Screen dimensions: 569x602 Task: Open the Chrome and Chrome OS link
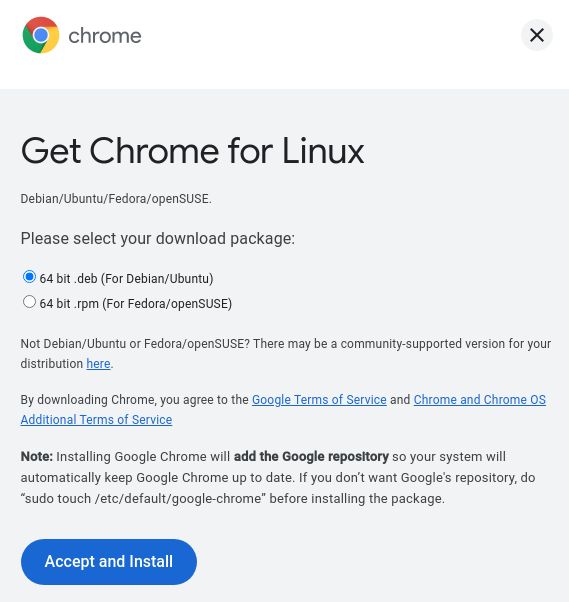click(x=480, y=400)
